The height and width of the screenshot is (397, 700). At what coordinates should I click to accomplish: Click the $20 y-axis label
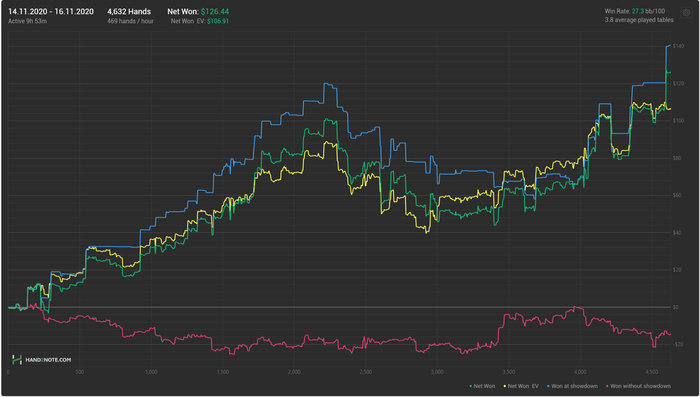(x=677, y=270)
